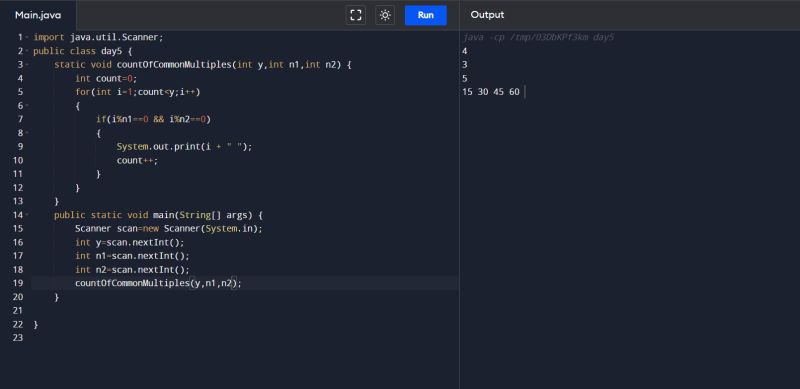Viewport: 800px width, 389px height.
Task: Select the Main.java tab
Action: pos(38,15)
